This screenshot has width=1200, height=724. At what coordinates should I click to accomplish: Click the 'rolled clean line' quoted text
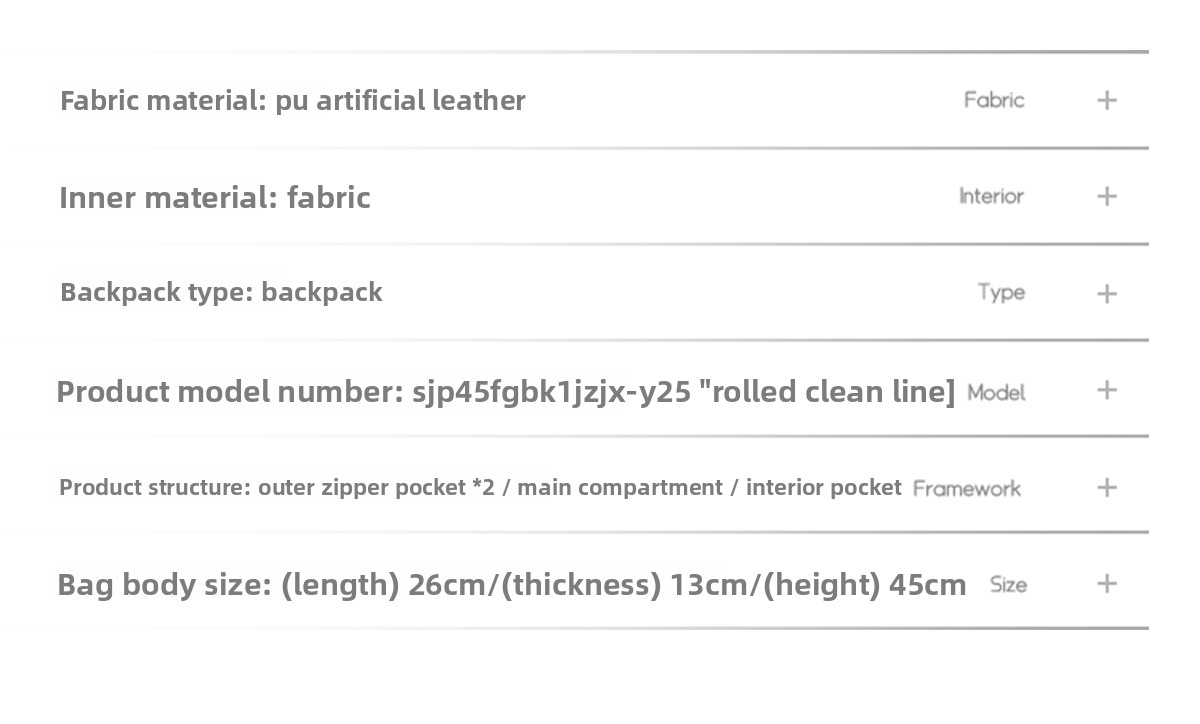pyautogui.click(x=827, y=392)
